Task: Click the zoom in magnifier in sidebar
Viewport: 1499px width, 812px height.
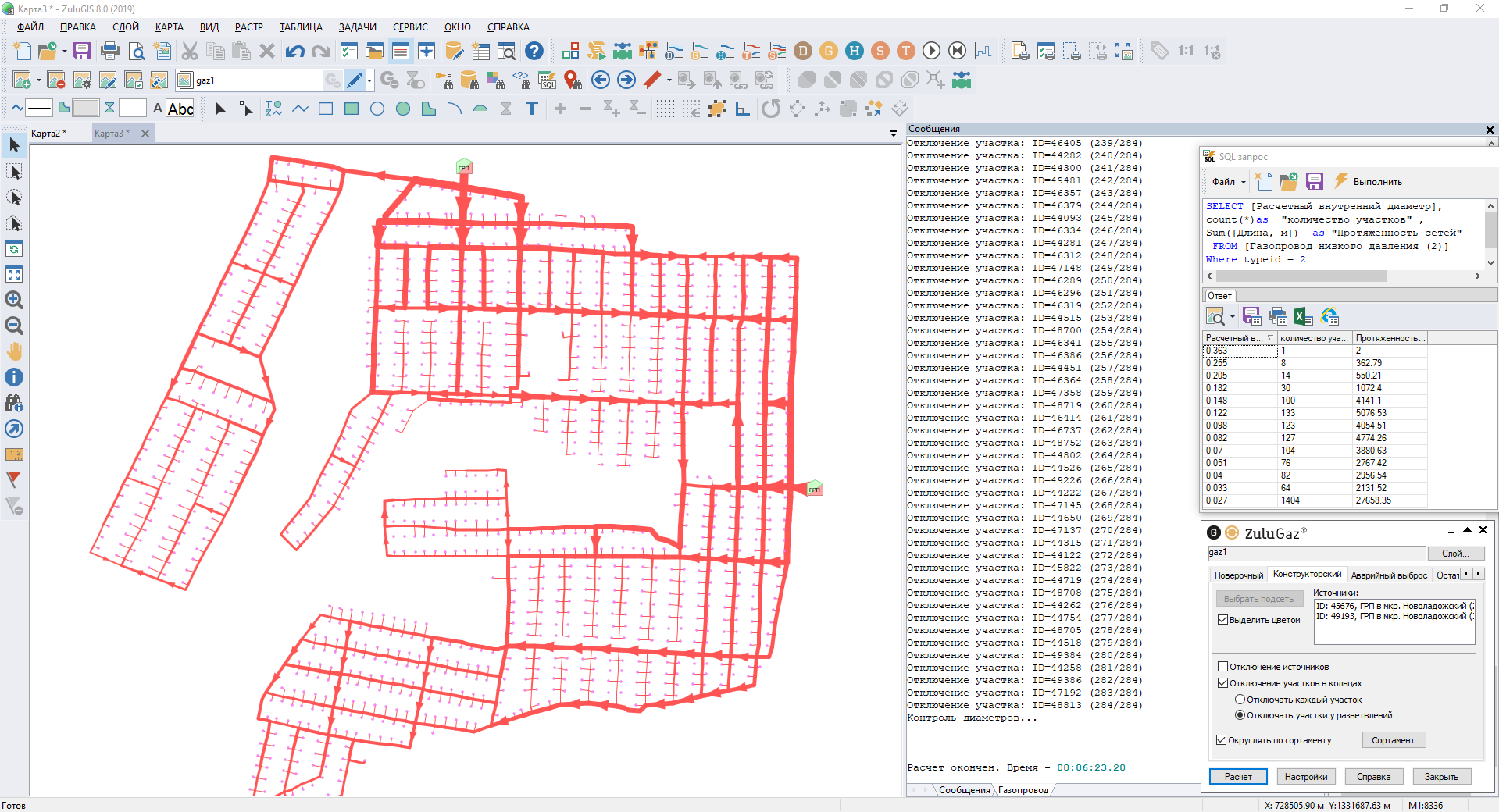Action: [14, 300]
